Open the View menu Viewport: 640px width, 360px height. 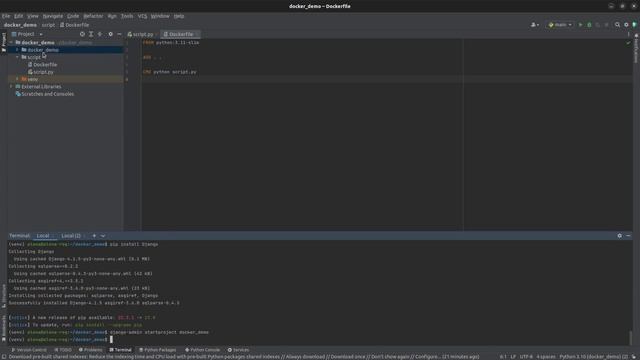[x=33, y=16]
